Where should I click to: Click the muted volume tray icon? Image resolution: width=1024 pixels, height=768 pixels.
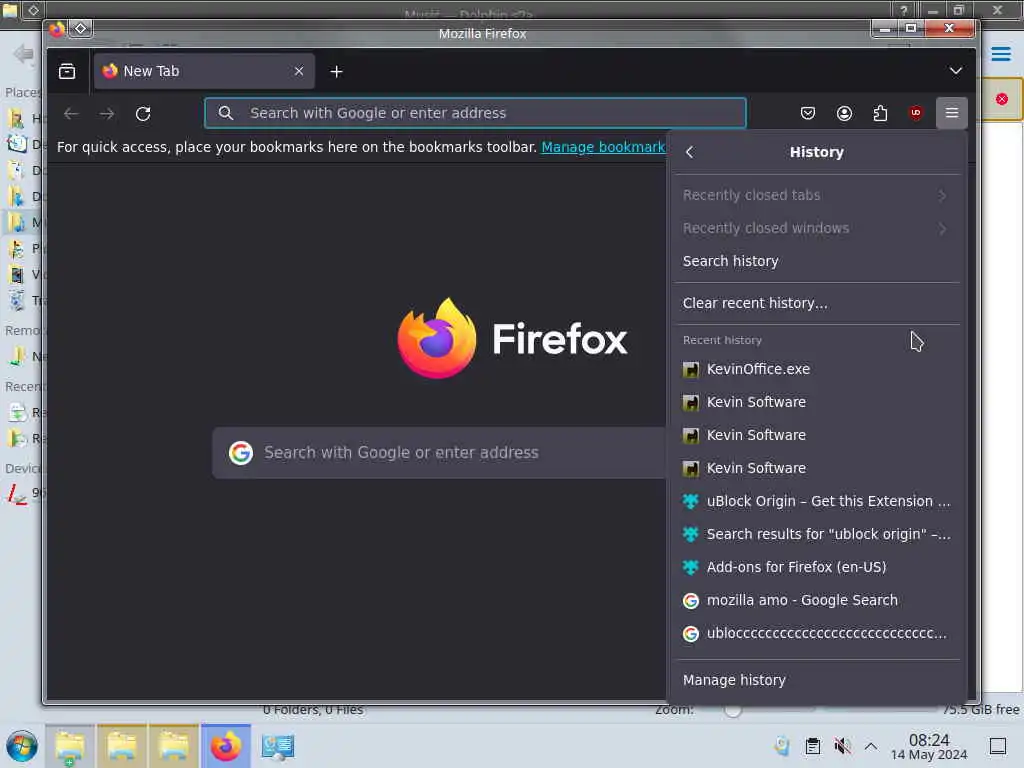842,746
